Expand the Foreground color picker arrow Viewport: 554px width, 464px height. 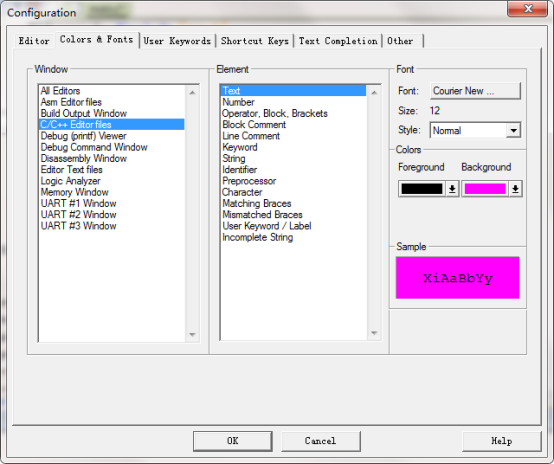(x=452, y=189)
